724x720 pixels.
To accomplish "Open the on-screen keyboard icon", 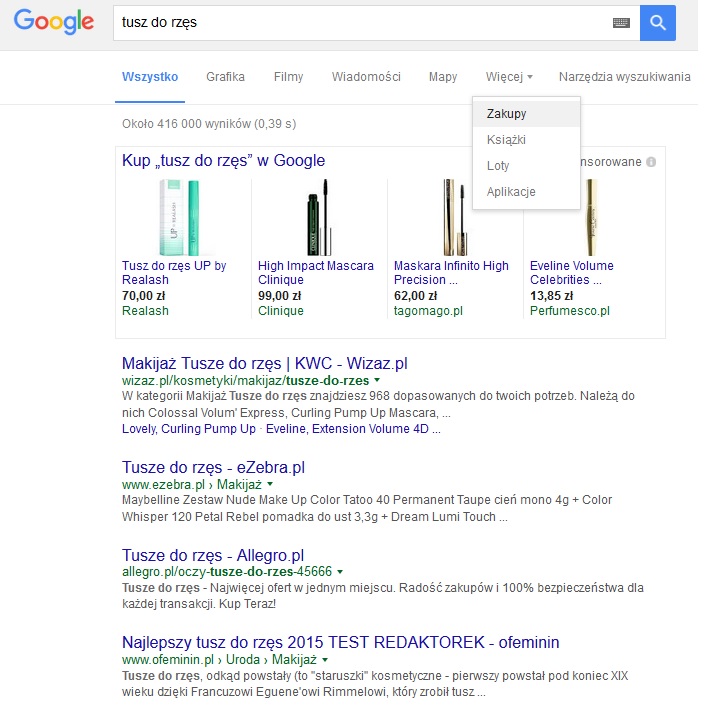I will pyautogui.click(x=621, y=23).
